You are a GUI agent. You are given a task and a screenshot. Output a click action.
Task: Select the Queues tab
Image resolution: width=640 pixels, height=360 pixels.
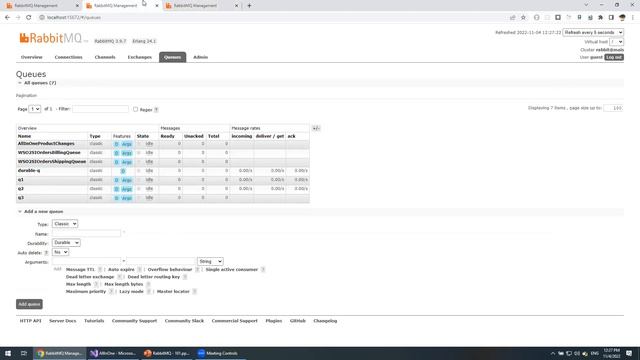point(173,57)
